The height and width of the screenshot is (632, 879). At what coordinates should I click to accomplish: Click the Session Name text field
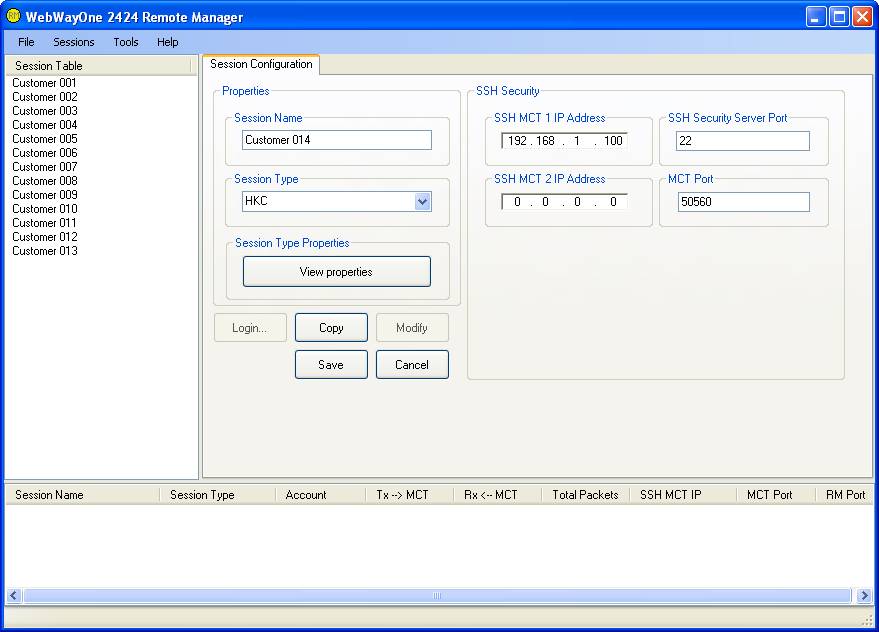coord(337,140)
